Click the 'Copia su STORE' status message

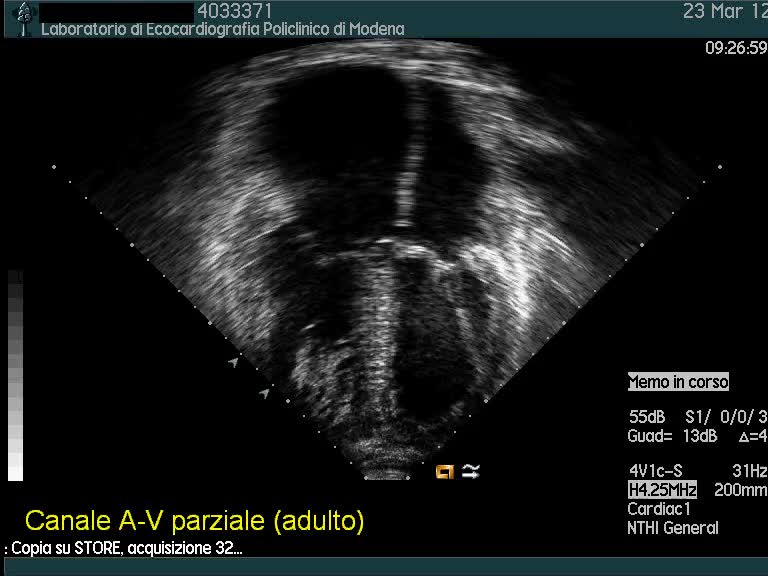click(x=125, y=549)
